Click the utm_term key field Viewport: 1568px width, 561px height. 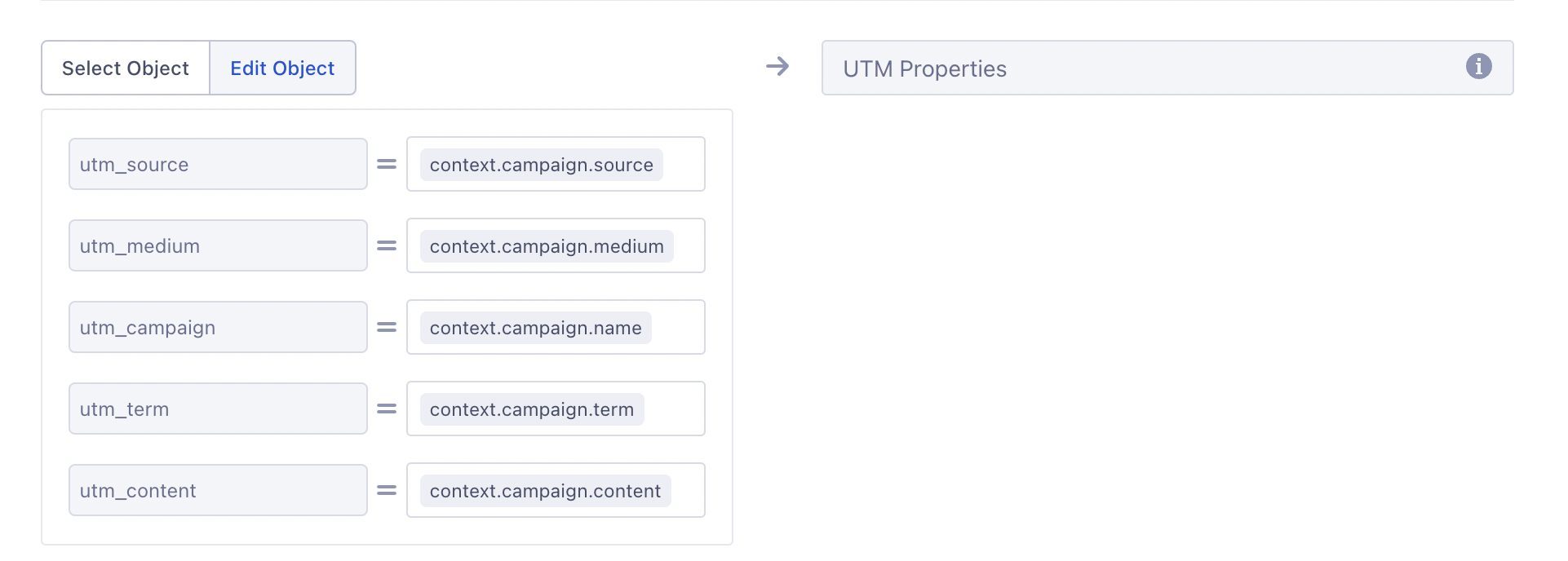click(218, 409)
